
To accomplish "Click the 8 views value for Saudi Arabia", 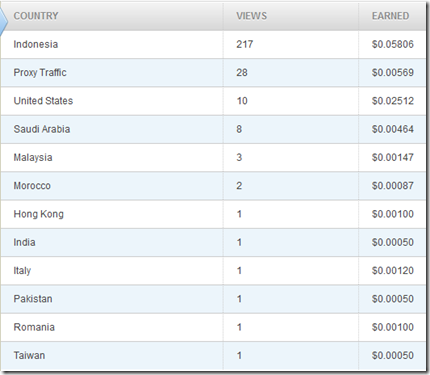I will 239,129.
